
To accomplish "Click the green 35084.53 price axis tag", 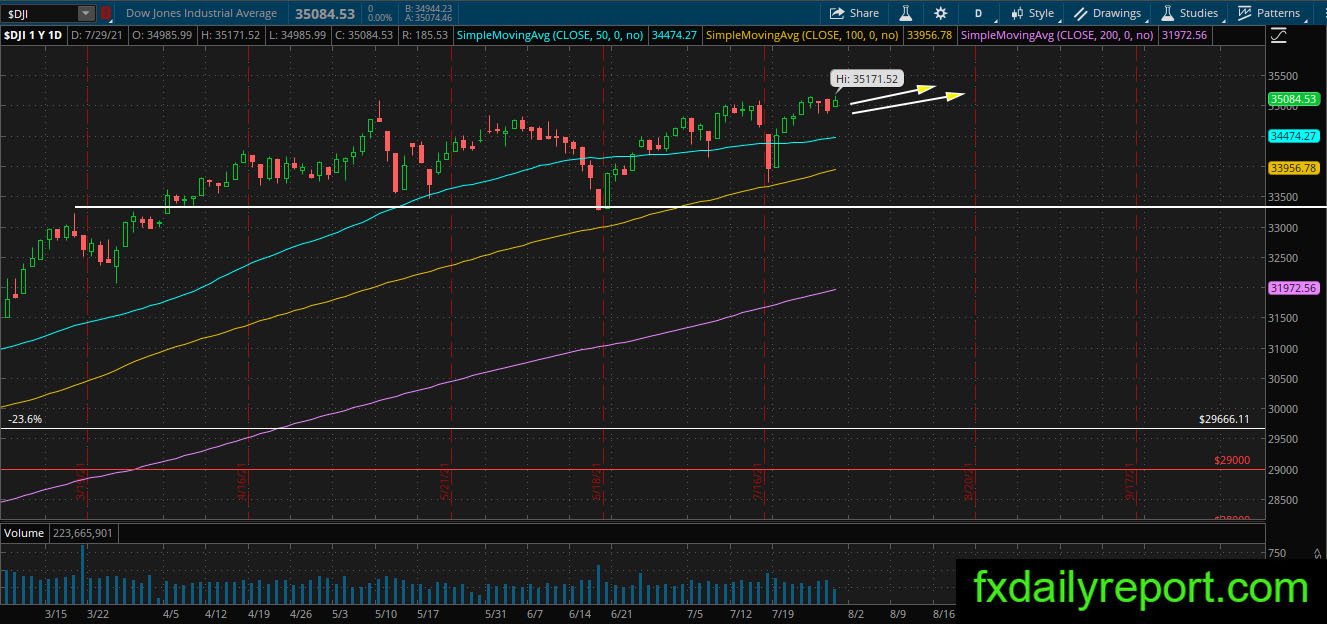I will pos(1292,99).
